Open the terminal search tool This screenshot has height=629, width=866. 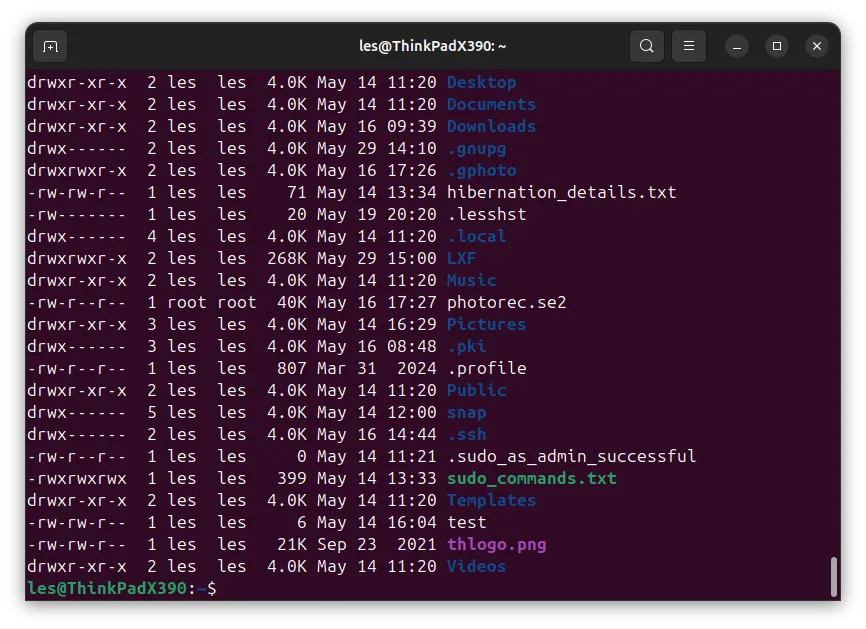(x=647, y=46)
